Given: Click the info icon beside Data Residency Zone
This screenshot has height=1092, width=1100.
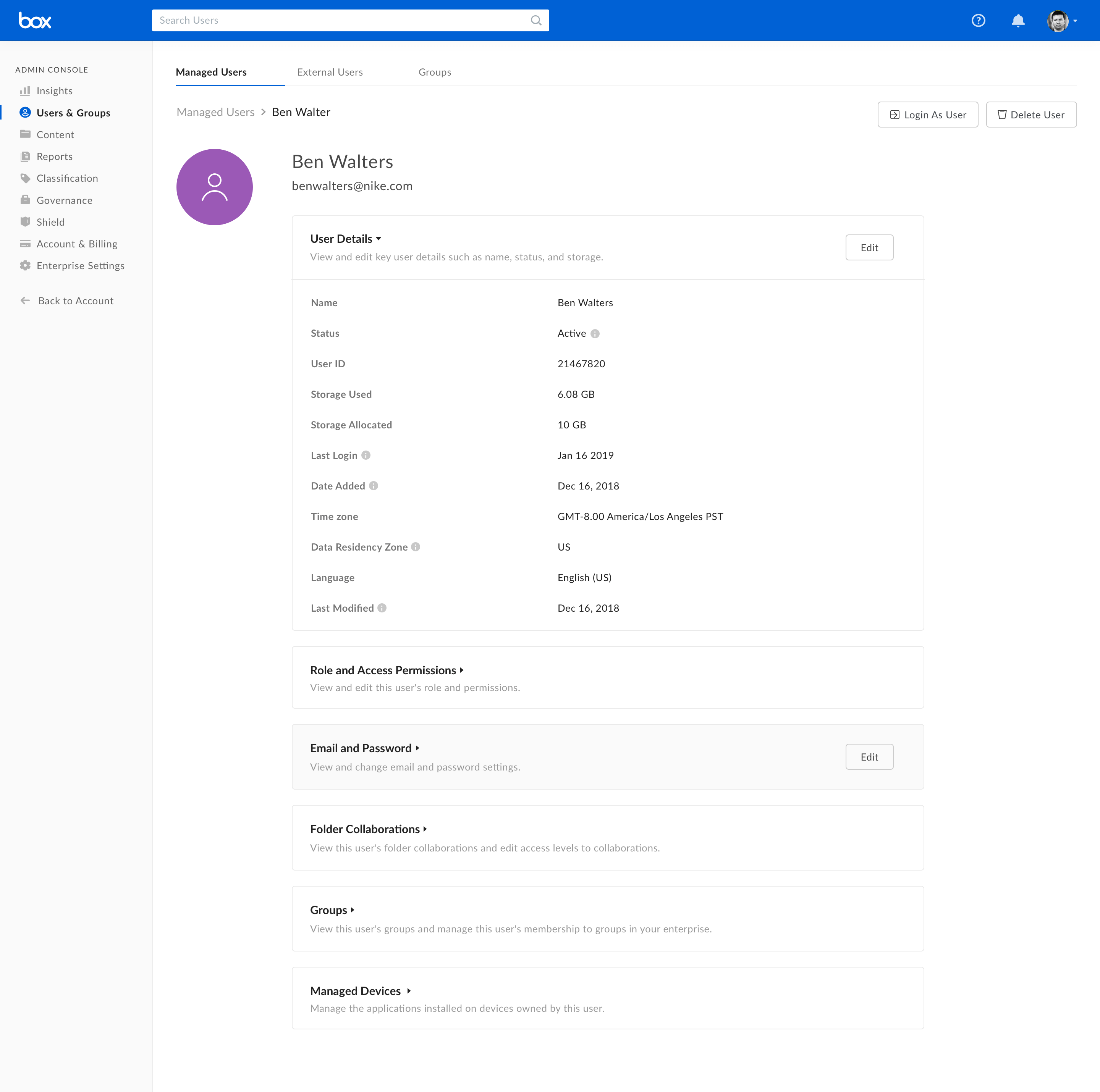Looking at the screenshot, I should click(x=416, y=547).
